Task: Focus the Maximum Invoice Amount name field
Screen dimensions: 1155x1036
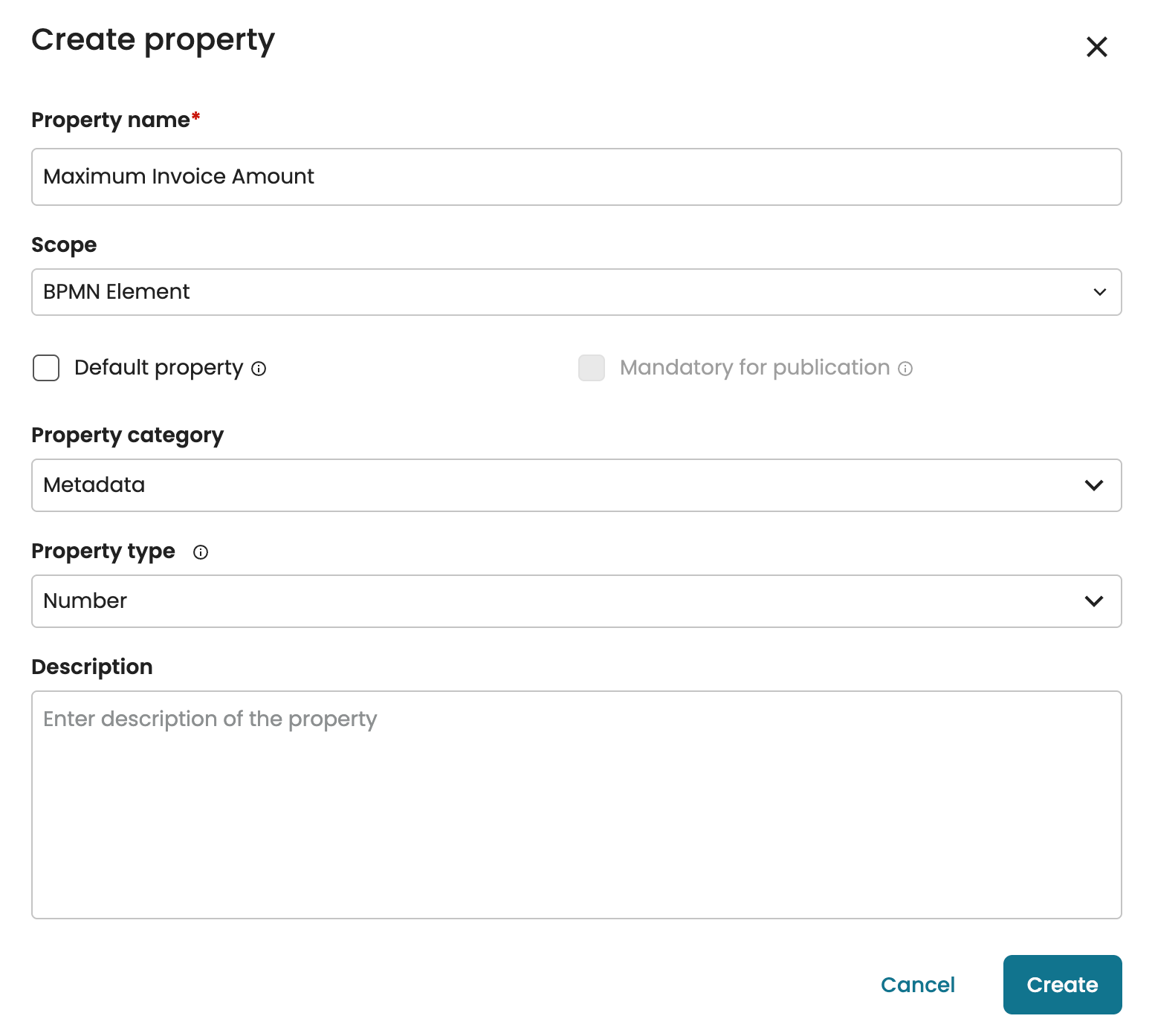Action: click(576, 177)
